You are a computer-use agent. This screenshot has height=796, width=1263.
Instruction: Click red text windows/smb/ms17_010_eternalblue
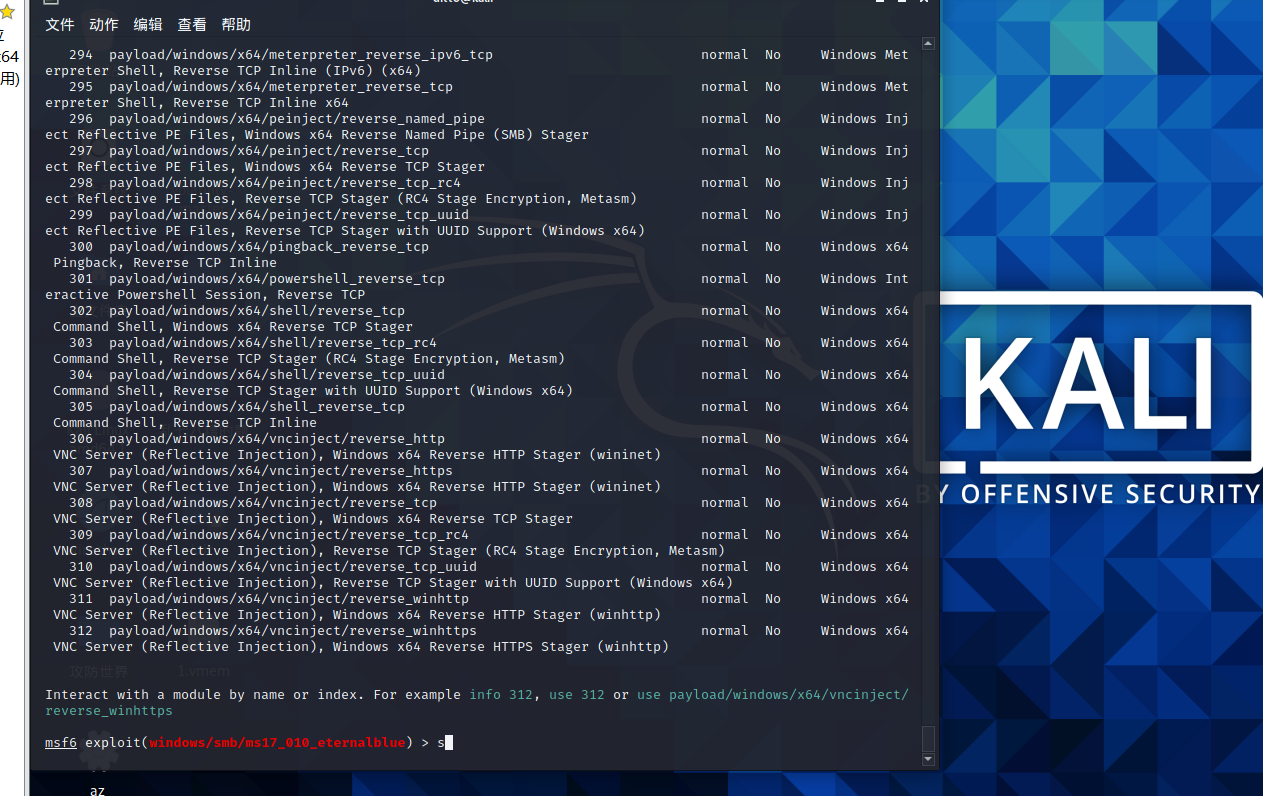coord(277,743)
